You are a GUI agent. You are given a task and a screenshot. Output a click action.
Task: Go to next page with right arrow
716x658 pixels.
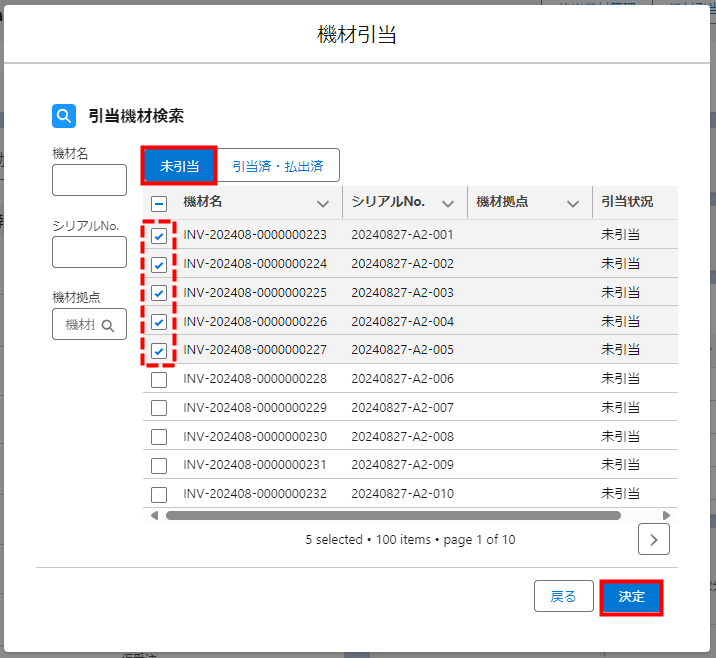[x=653, y=539]
